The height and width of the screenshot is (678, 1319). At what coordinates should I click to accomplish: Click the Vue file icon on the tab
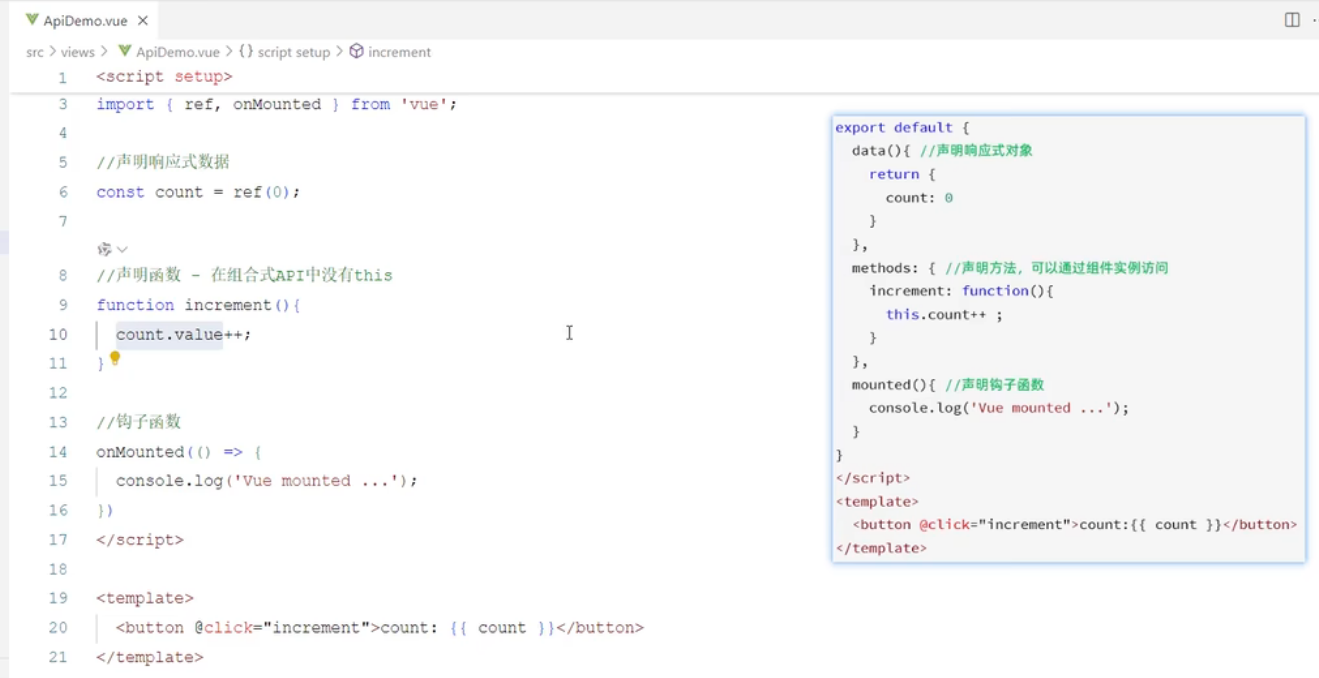point(32,20)
